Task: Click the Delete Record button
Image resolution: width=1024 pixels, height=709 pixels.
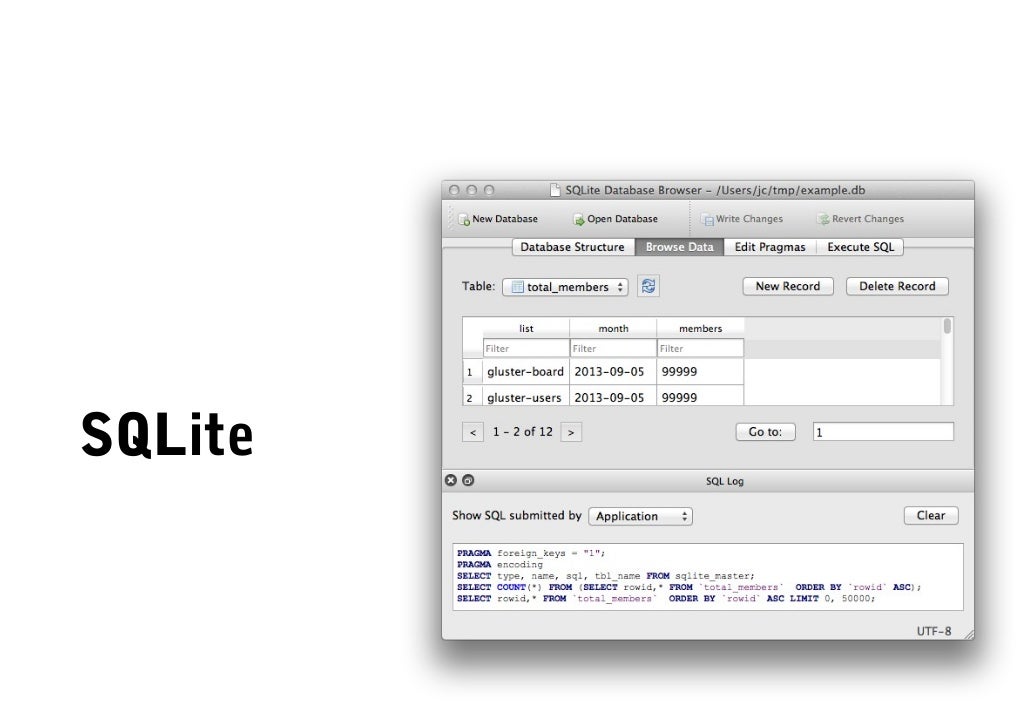Action: click(x=897, y=286)
